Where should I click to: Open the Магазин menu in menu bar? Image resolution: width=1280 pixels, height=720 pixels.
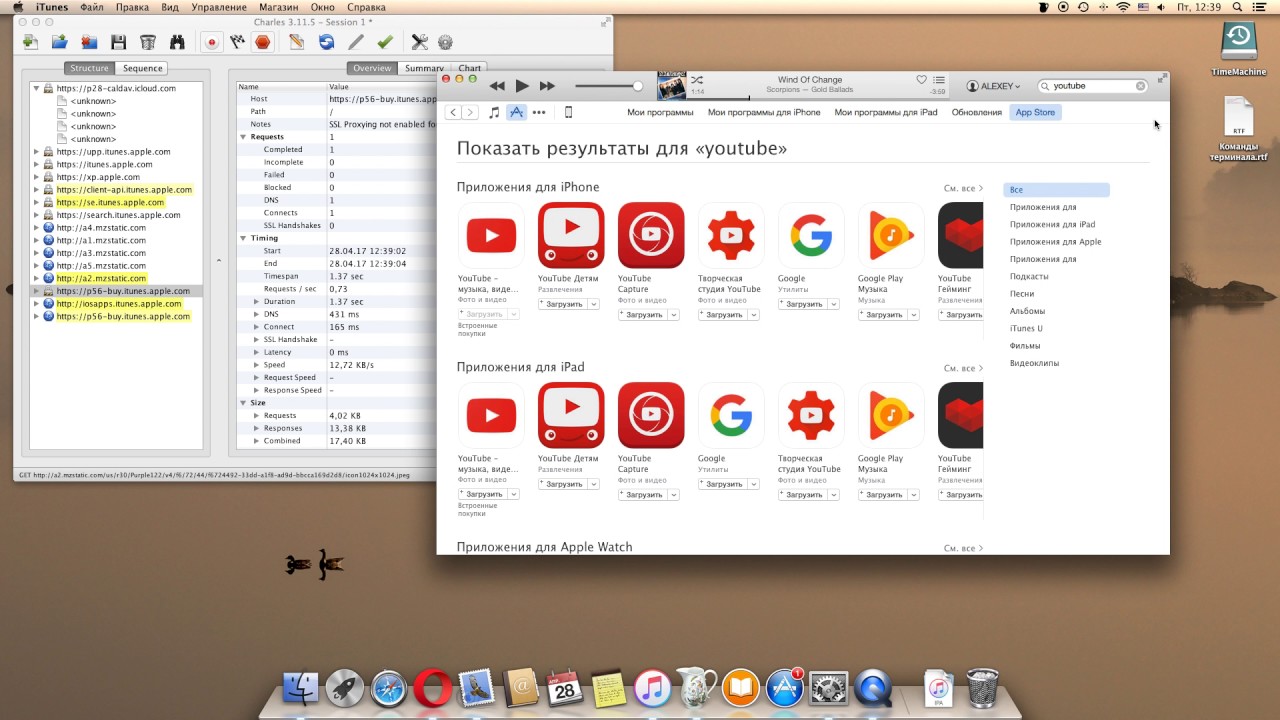pyautogui.click(x=280, y=7)
